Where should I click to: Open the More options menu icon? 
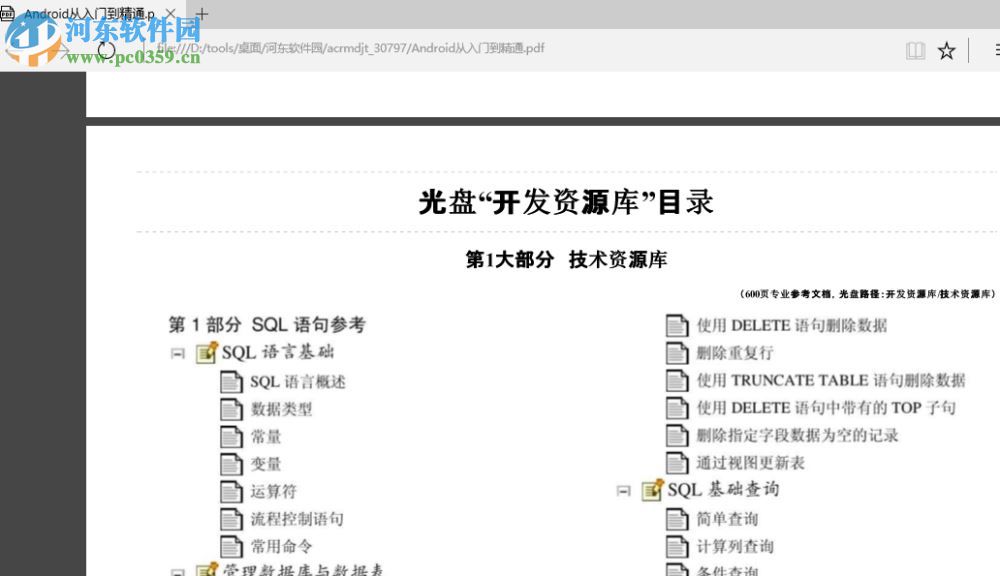click(x=997, y=50)
